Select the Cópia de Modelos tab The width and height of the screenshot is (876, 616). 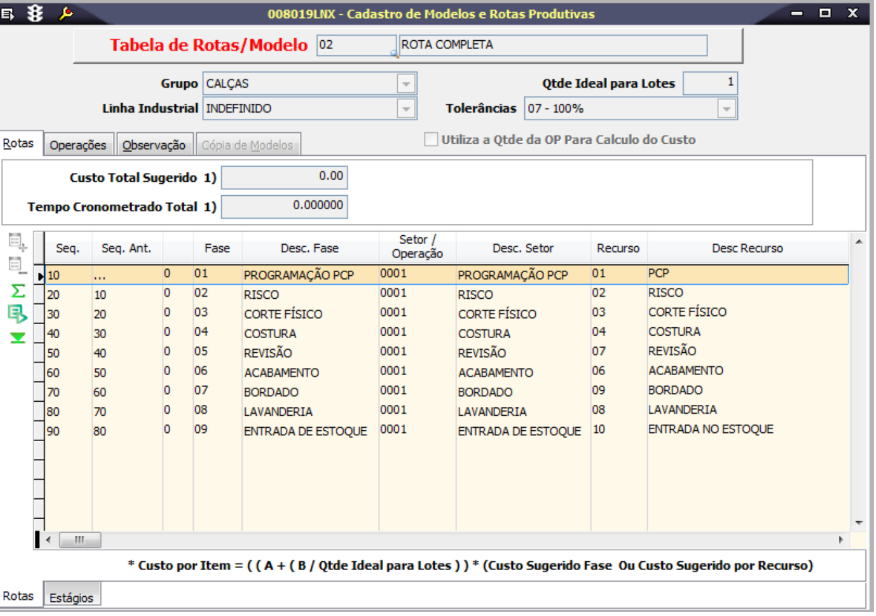(247, 145)
